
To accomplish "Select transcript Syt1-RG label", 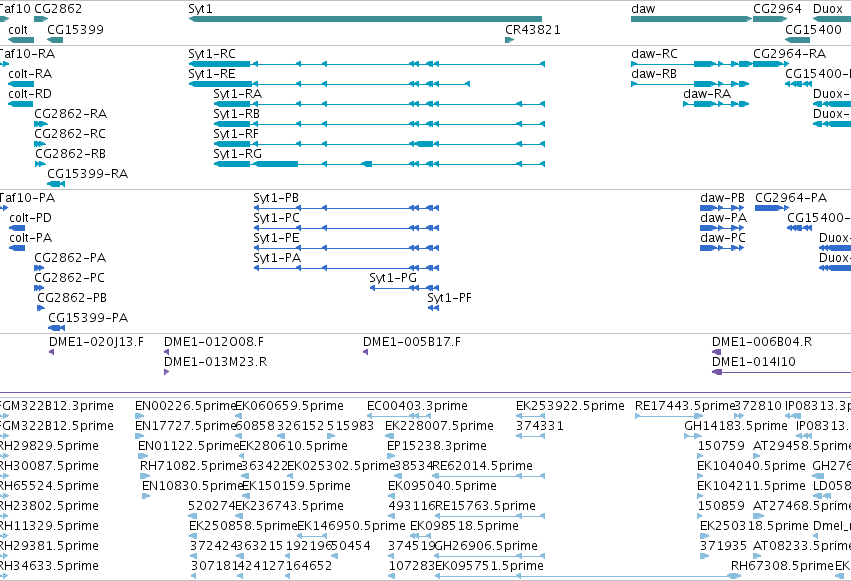I will coord(237,154).
